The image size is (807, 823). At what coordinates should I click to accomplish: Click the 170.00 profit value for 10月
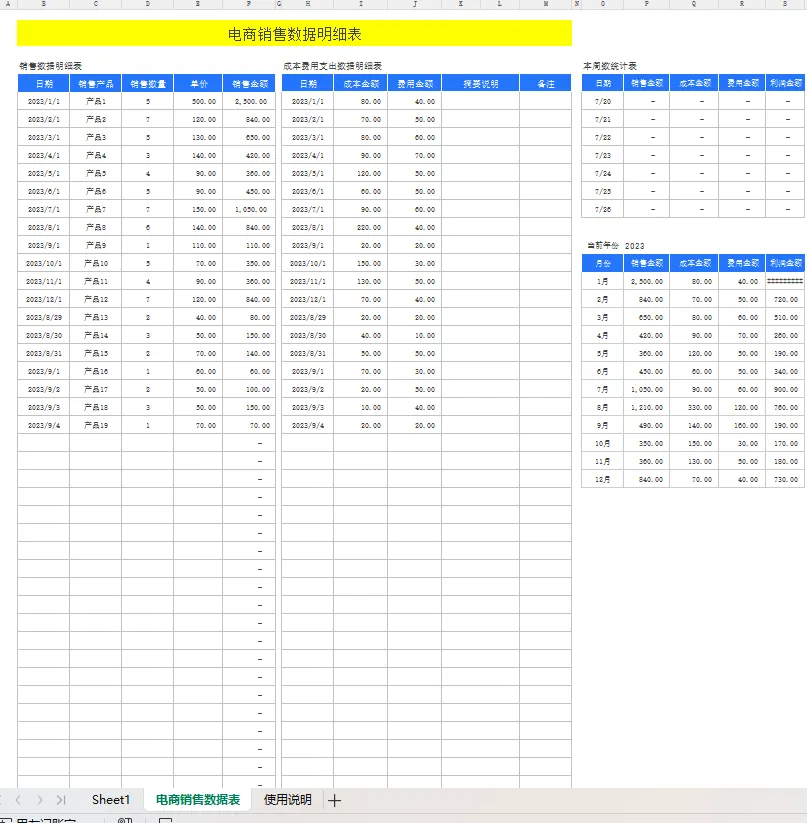coord(785,444)
